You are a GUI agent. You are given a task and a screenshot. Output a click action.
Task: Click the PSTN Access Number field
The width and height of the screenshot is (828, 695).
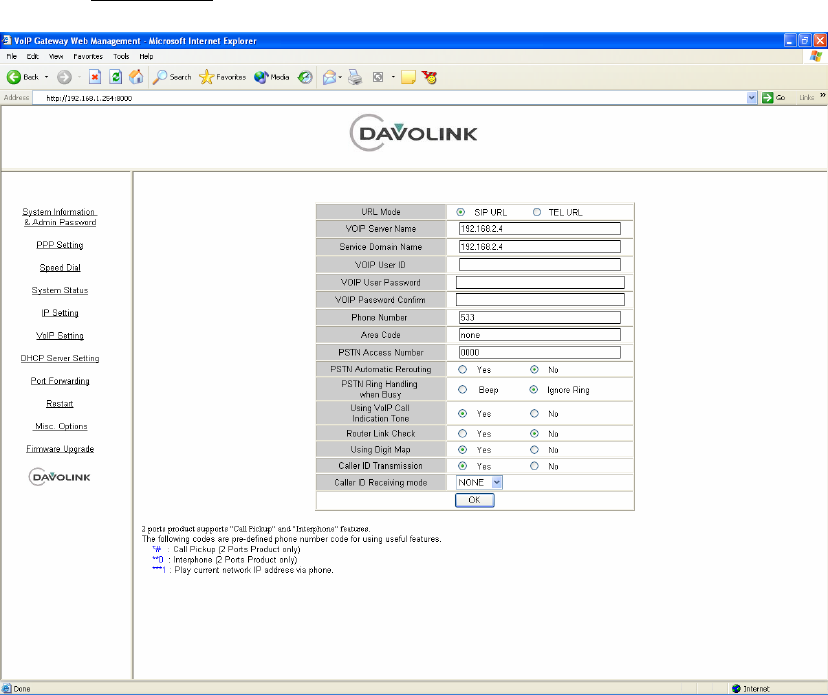pyautogui.click(x=540, y=352)
